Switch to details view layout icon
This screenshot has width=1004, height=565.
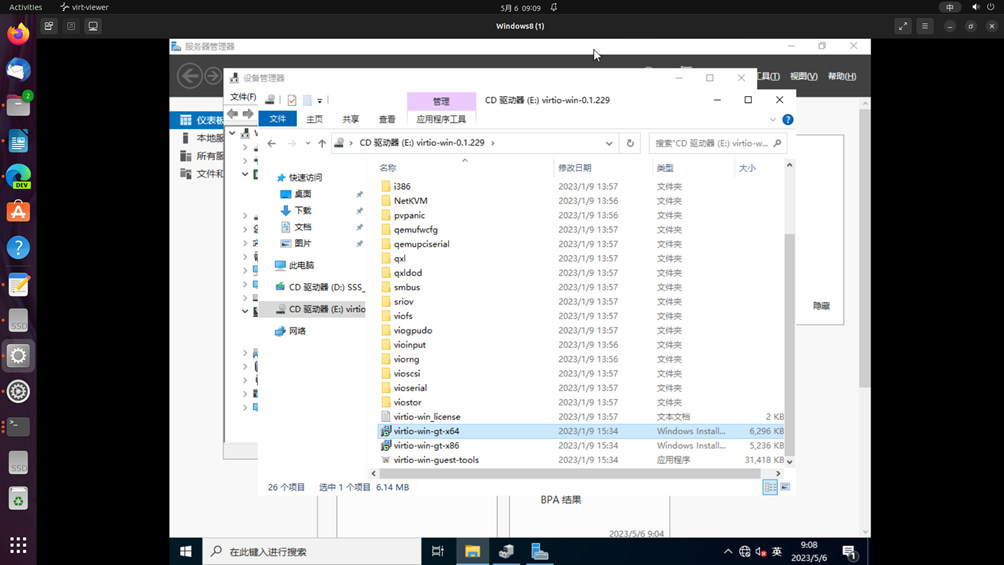click(770, 487)
